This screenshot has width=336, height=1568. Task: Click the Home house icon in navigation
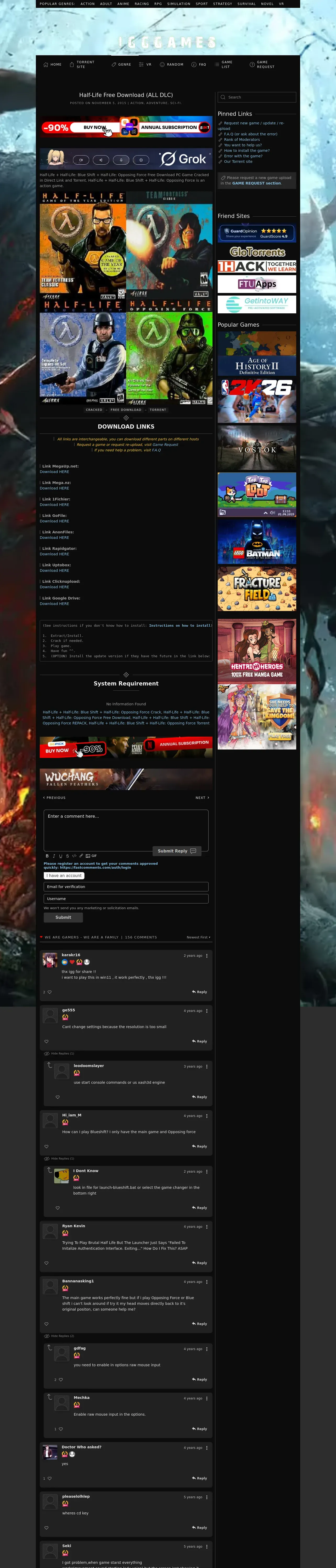[46, 65]
